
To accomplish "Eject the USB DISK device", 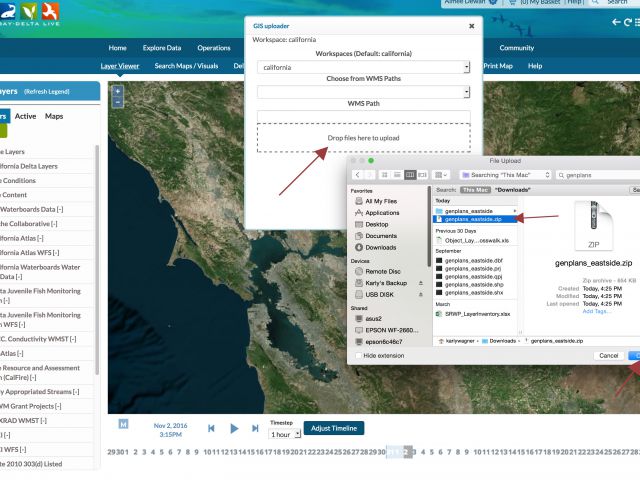I will pyautogui.click(x=420, y=294).
